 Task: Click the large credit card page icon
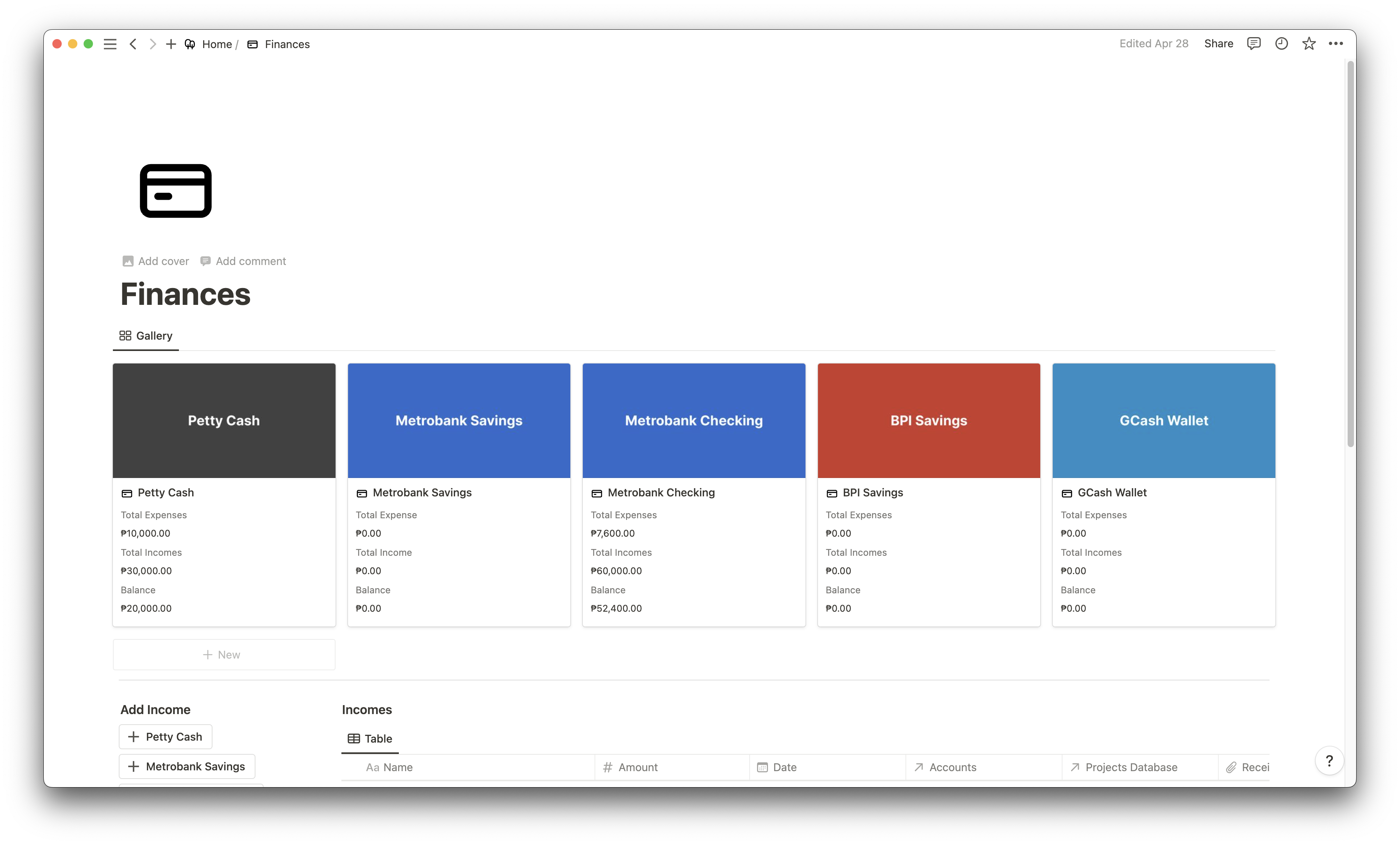pos(175,190)
